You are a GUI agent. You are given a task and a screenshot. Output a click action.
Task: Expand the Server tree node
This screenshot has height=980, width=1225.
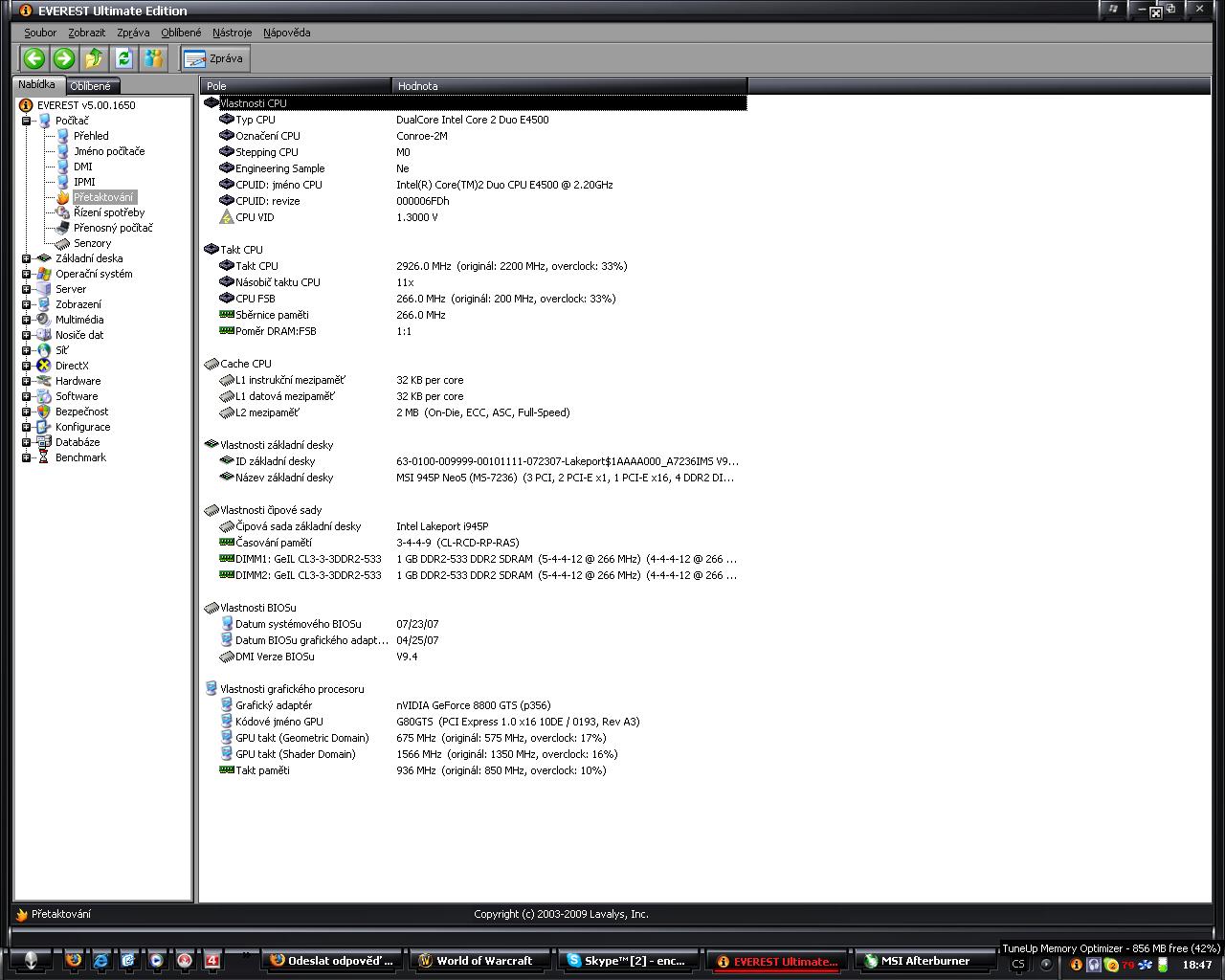pyautogui.click(x=26, y=289)
